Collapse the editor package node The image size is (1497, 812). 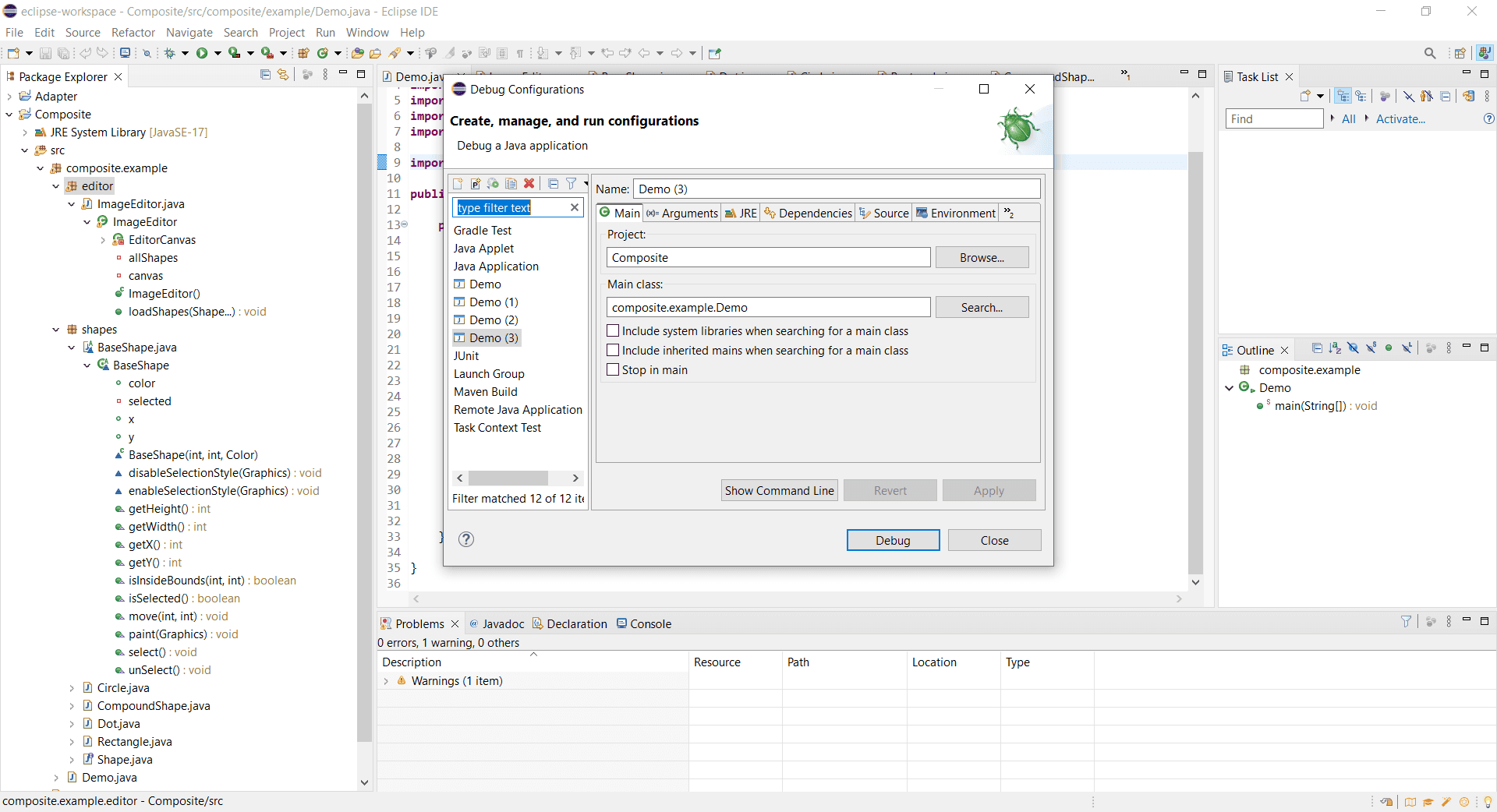(x=56, y=186)
